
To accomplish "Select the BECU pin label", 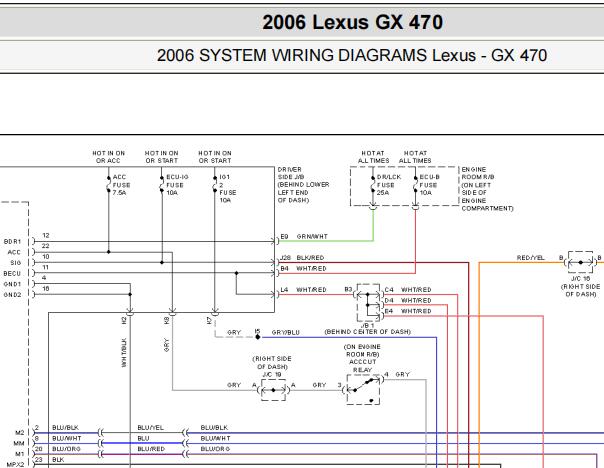I will coord(12,273).
